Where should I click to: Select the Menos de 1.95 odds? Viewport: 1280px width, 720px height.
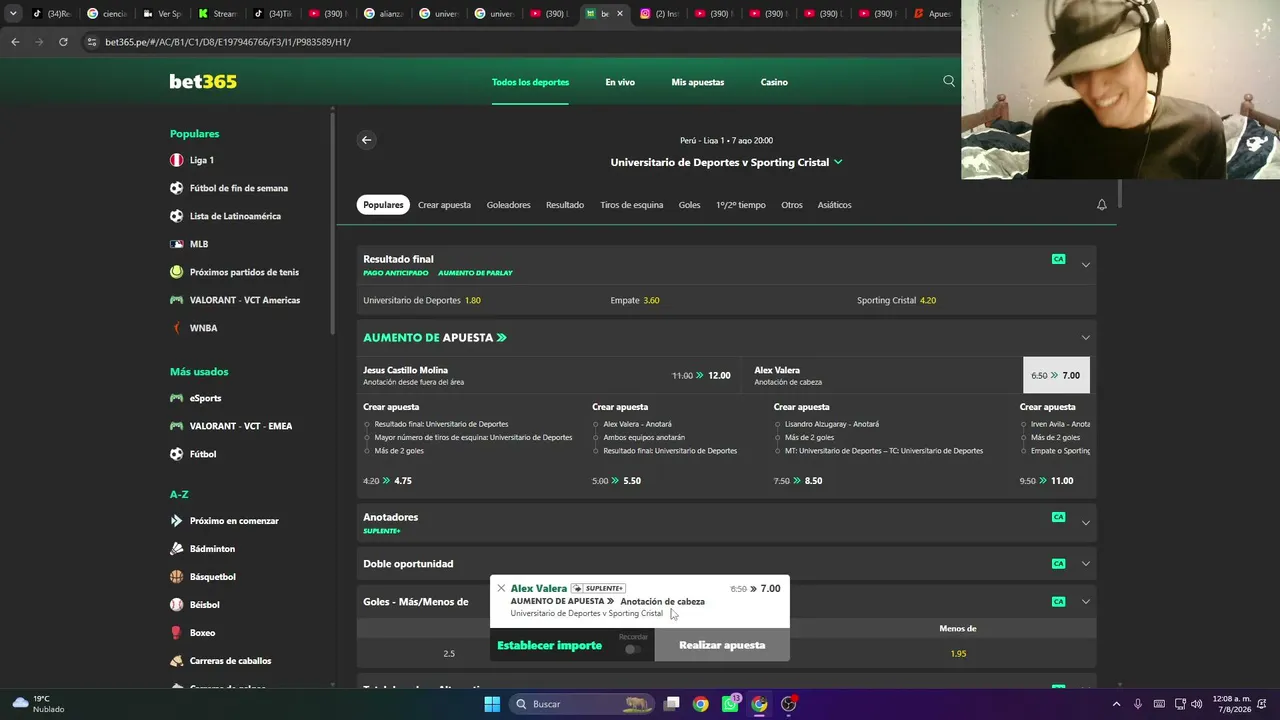(x=958, y=654)
